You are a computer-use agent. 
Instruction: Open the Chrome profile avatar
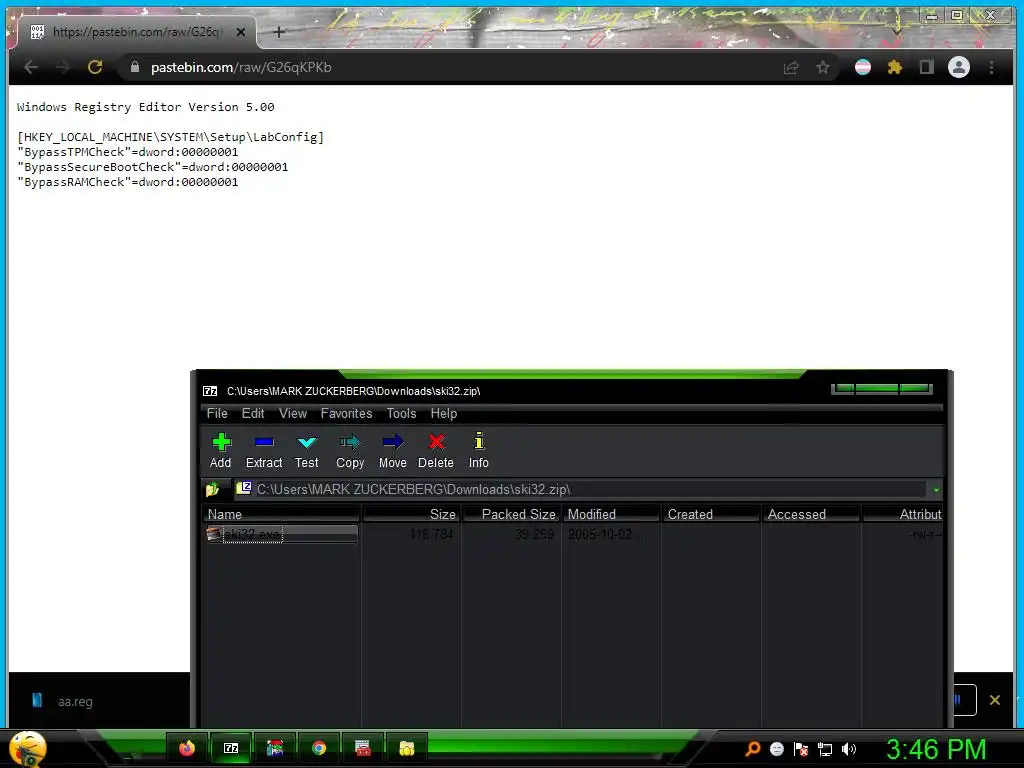(x=959, y=67)
